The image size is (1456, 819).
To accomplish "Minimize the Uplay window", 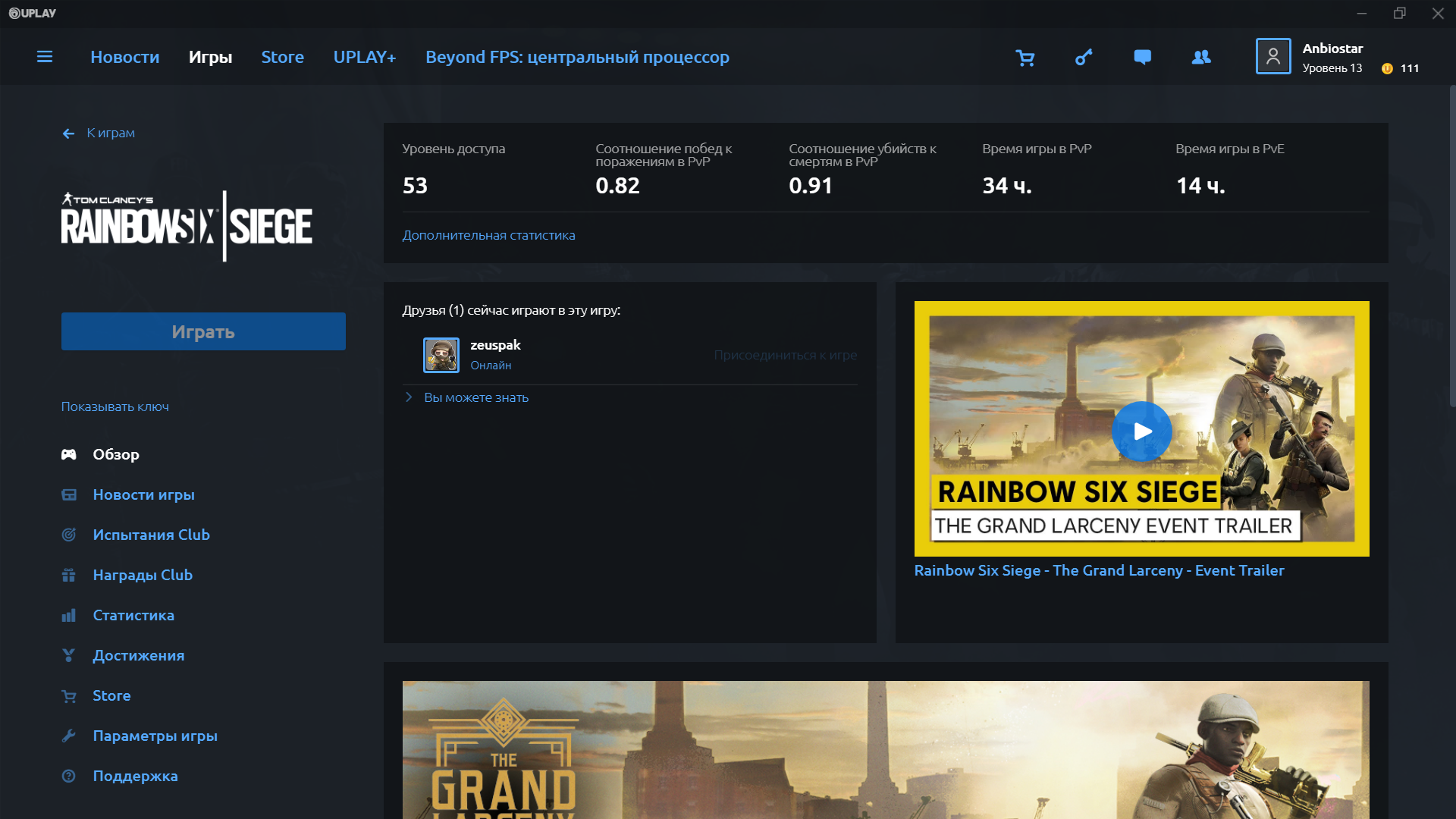I will (1361, 14).
